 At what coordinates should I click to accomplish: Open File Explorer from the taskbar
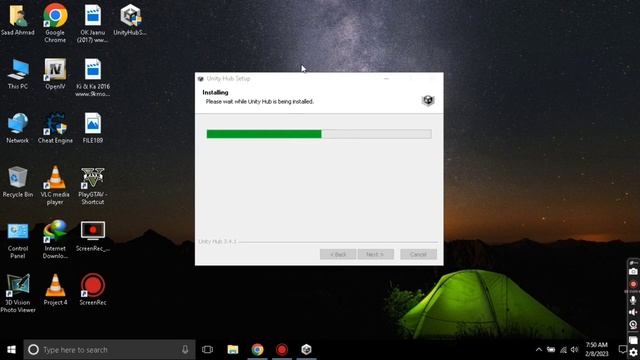233,350
